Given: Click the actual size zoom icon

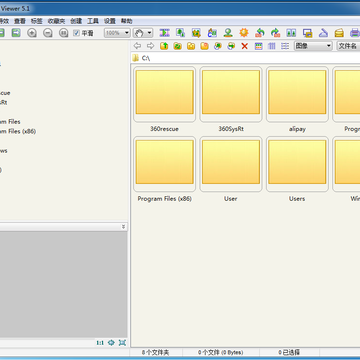Looking at the screenshot, I should click(x=63, y=33).
